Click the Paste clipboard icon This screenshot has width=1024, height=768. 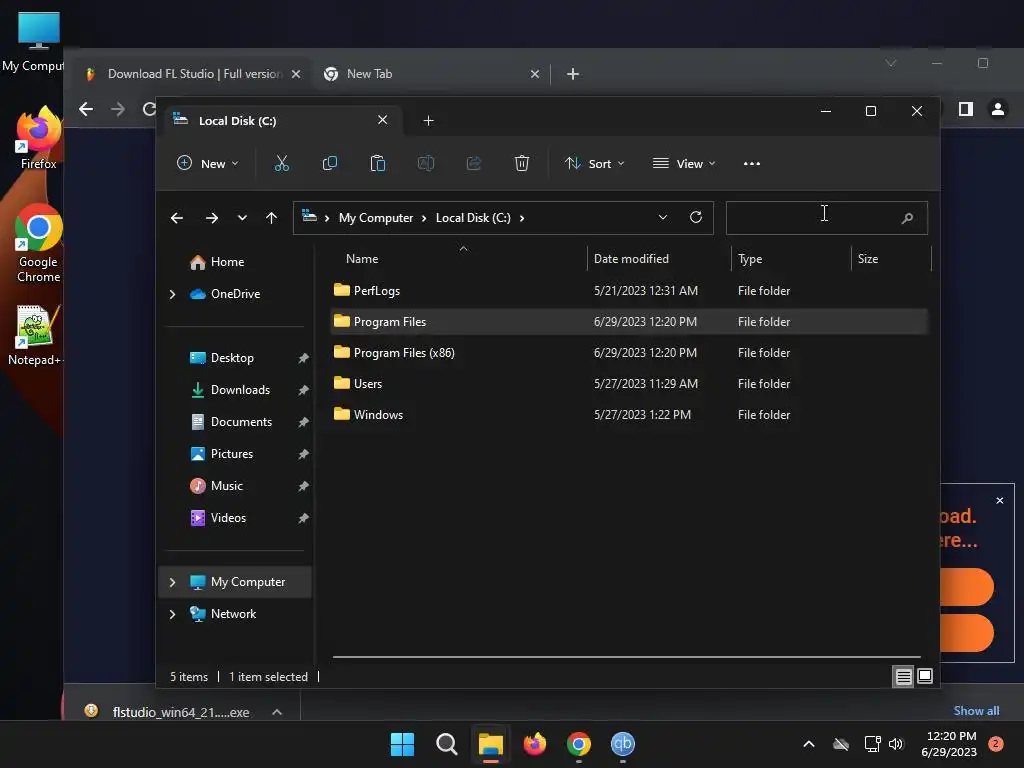(x=377, y=163)
